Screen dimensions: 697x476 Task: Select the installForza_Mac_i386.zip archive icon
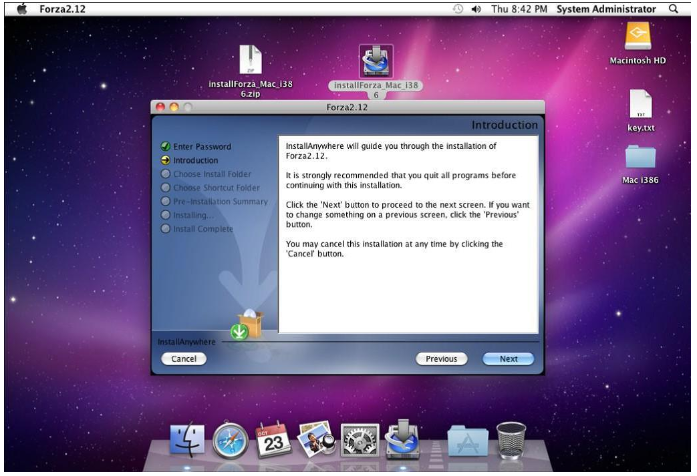pos(251,60)
